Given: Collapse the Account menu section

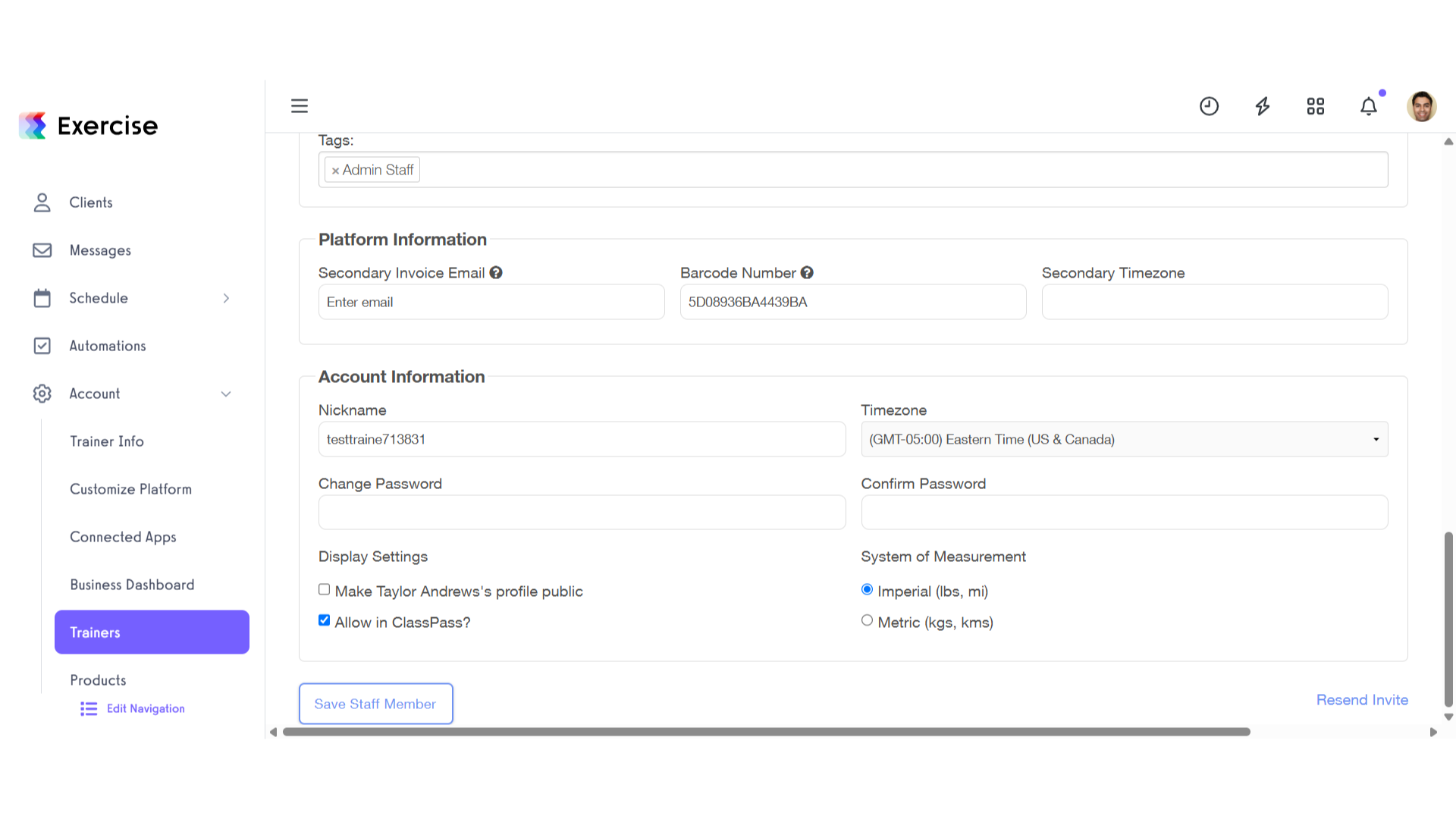Looking at the screenshot, I should 226,394.
